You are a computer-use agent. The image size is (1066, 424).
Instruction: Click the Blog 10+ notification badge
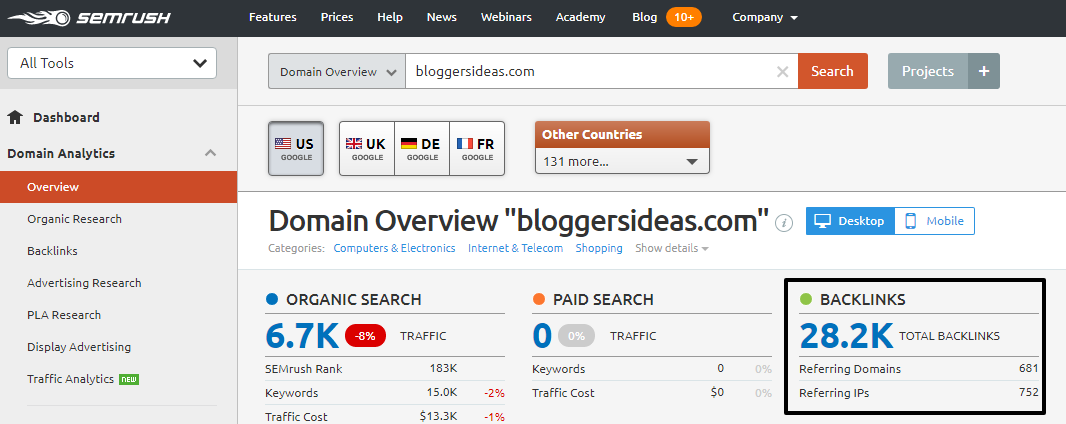pos(684,18)
